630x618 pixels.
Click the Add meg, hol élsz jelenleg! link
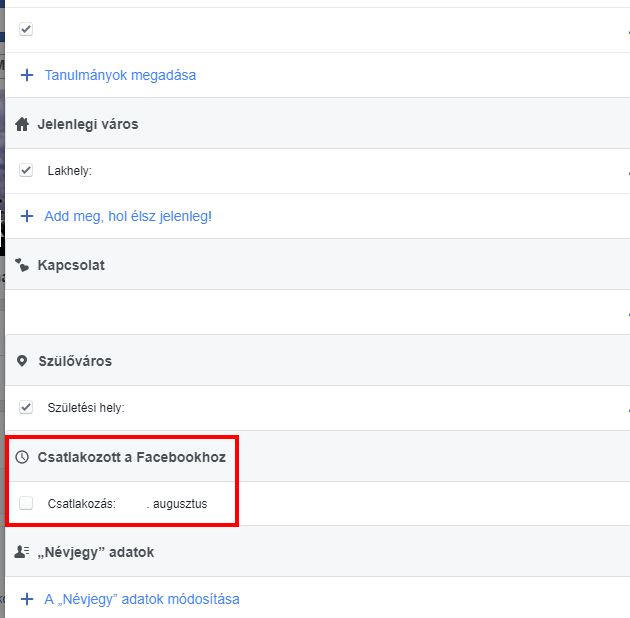point(128,216)
